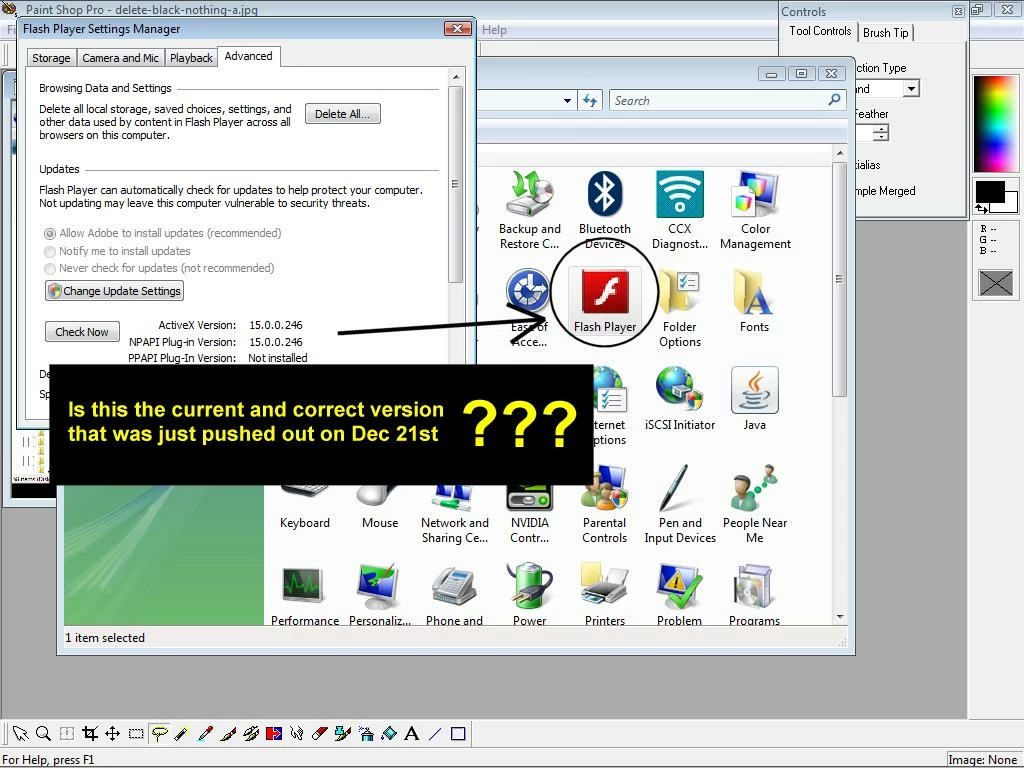Open the Selection Type dropdown in Tool Controls
Image resolution: width=1024 pixels, height=768 pixels.
[x=912, y=88]
